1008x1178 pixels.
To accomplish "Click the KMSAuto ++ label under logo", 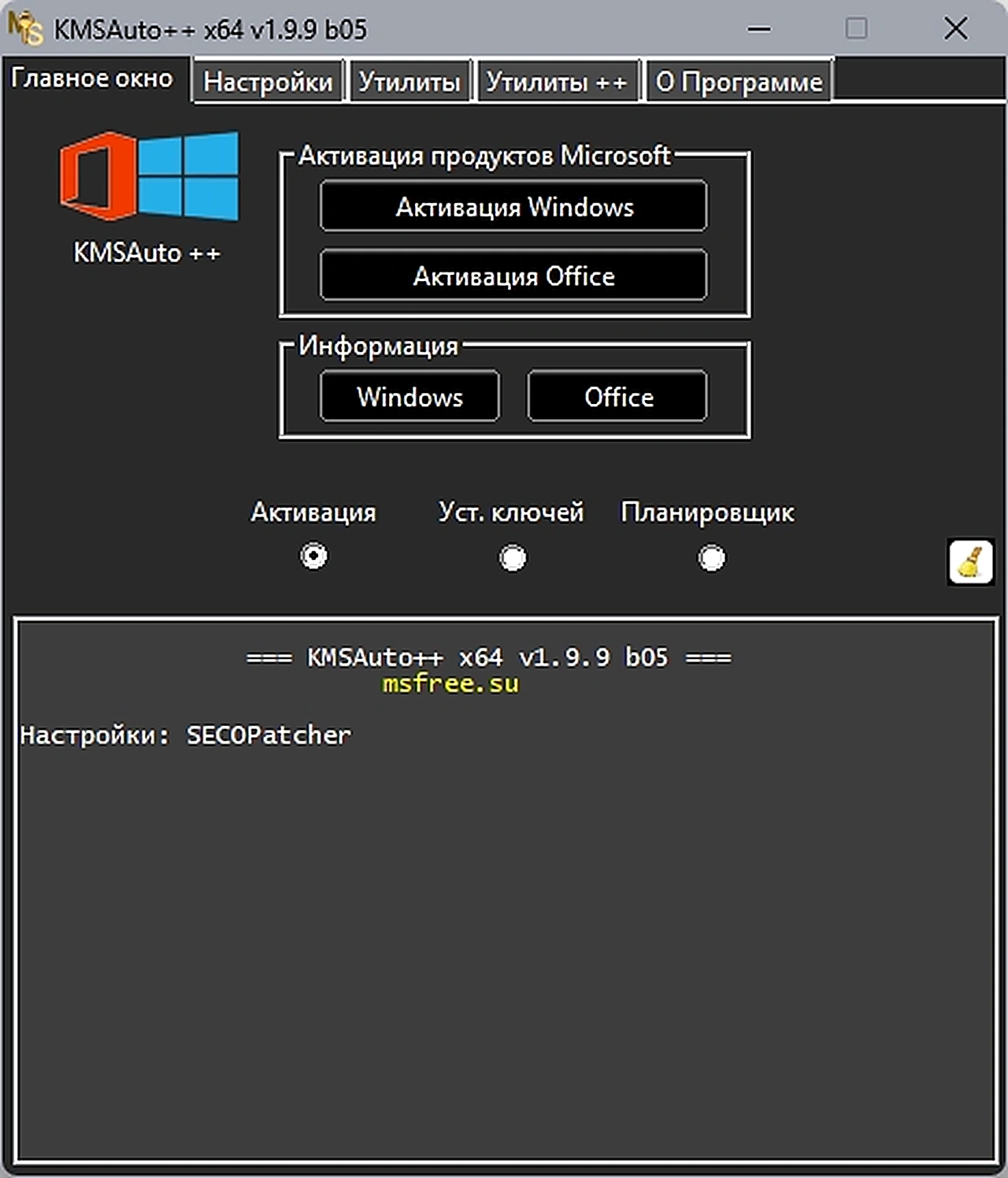I will click(147, 253).
